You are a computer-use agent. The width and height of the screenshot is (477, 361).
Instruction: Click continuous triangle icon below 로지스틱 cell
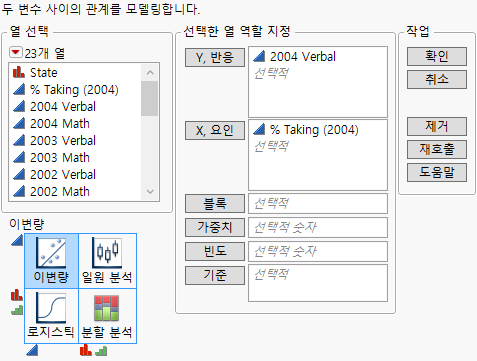point(32,350)
